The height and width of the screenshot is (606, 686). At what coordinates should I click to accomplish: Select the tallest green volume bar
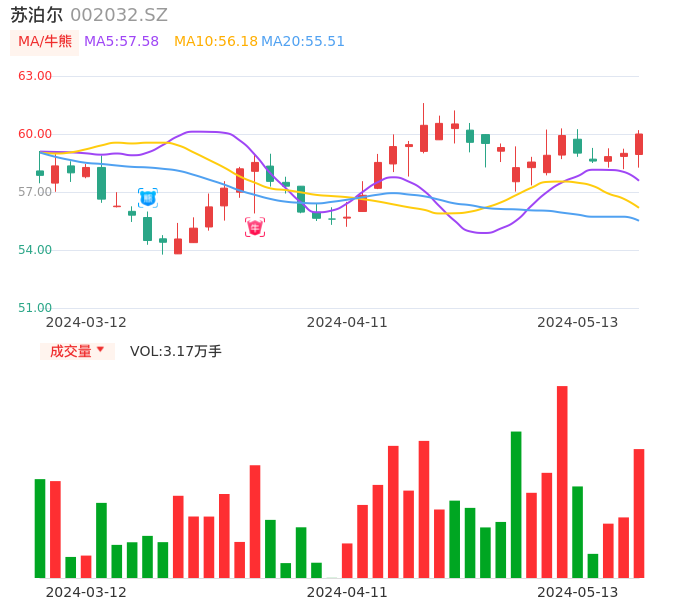tap(516, 504)
